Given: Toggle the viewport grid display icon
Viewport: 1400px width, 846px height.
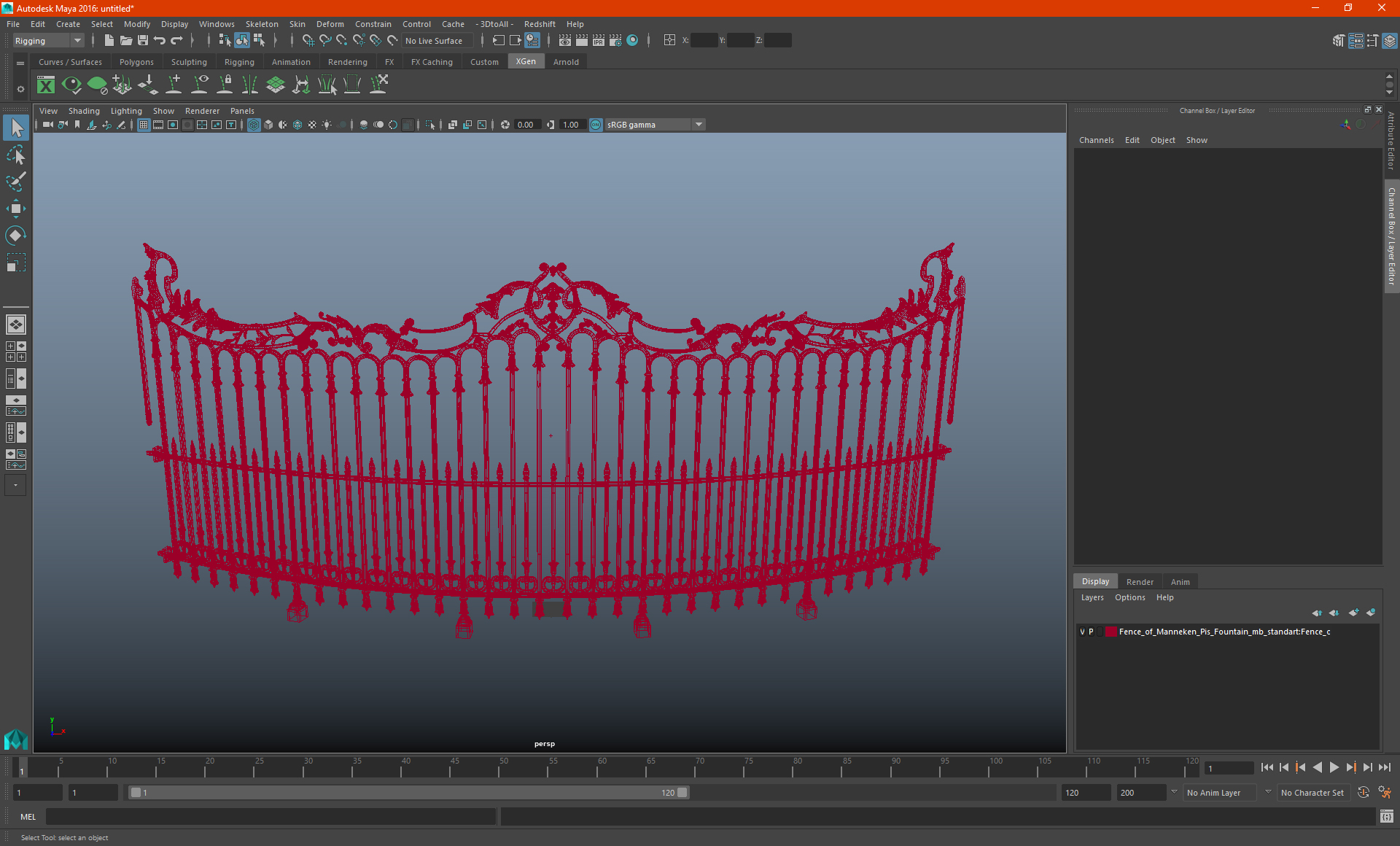Looking at the screenshot, I should 144,125.
